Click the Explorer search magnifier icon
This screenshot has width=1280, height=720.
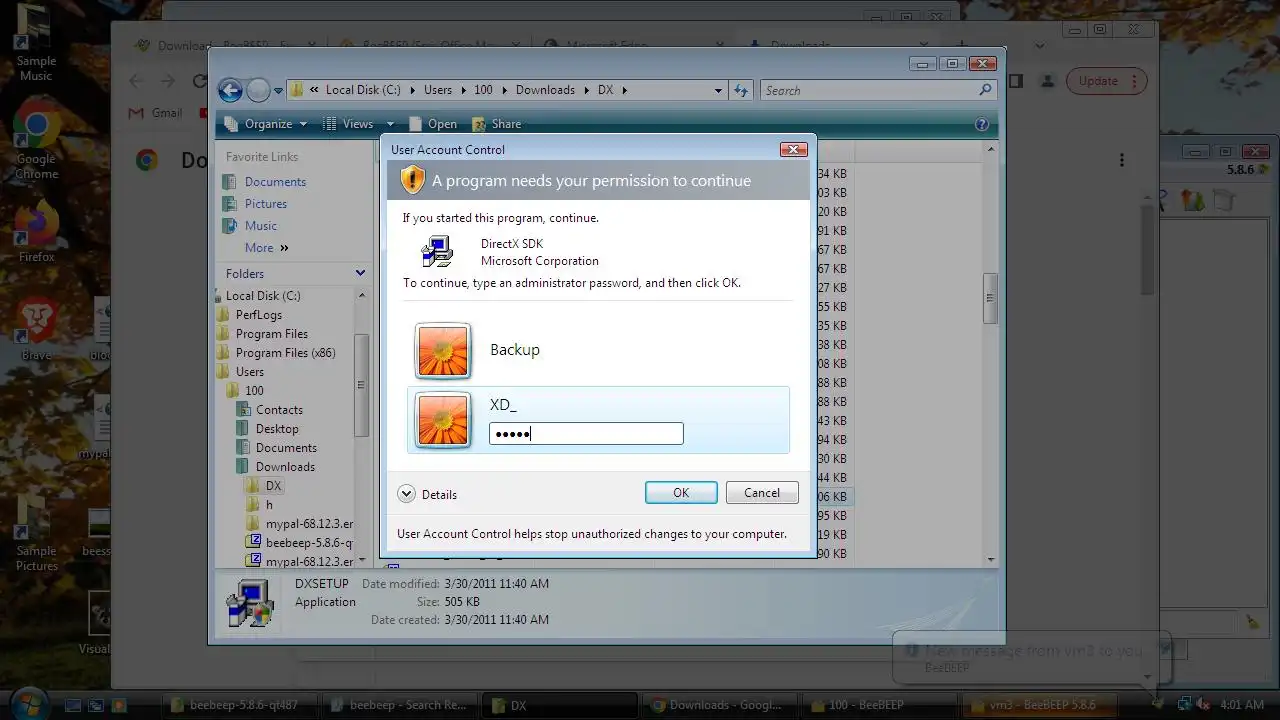click(986, 90)
